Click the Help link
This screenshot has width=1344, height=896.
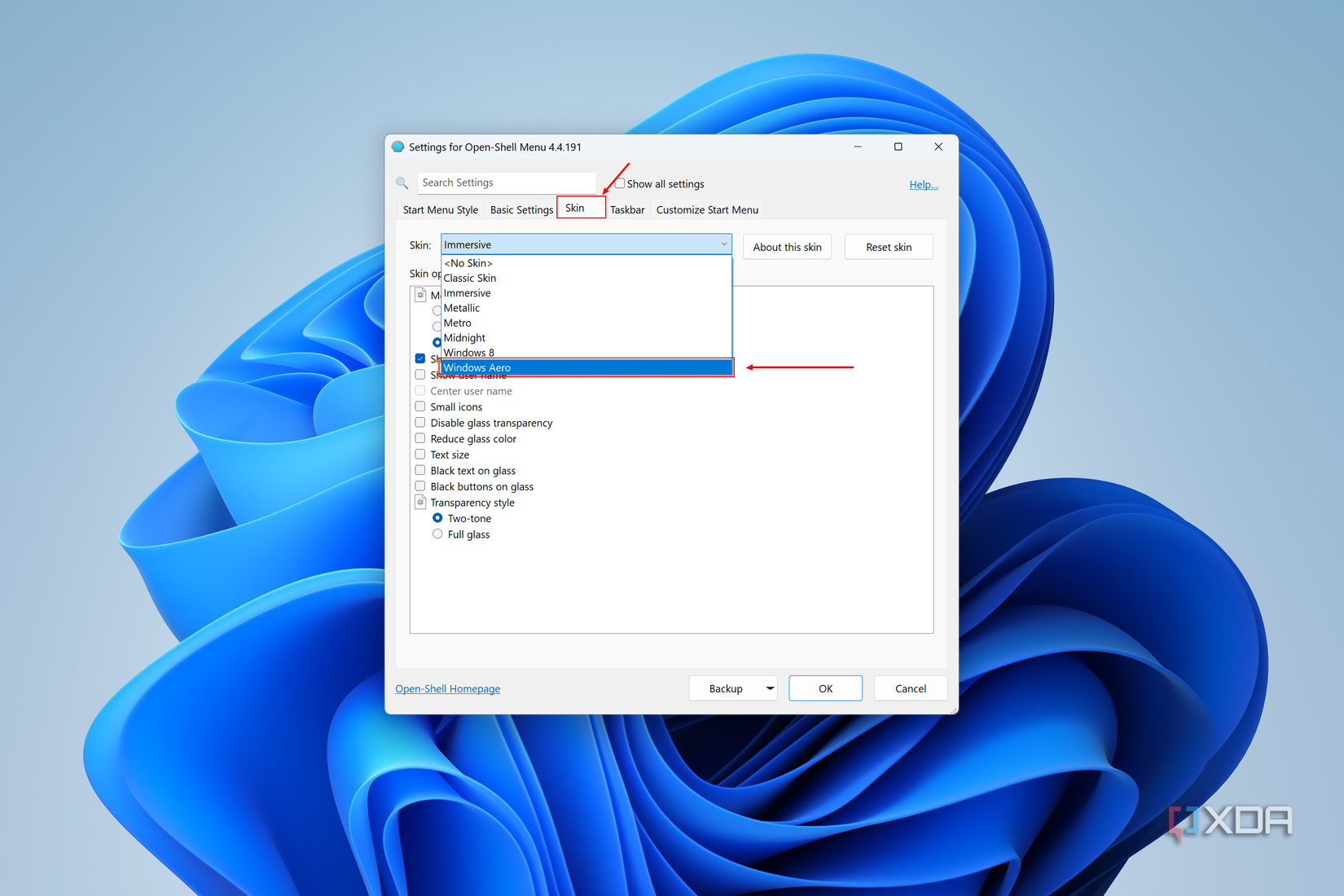[x=923, y=184]
